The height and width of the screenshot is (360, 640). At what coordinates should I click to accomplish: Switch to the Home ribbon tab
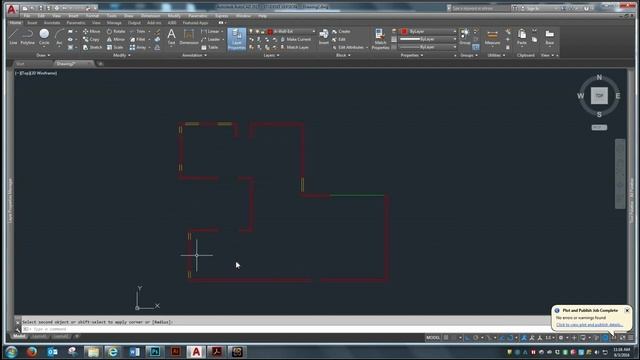[16, 23]
